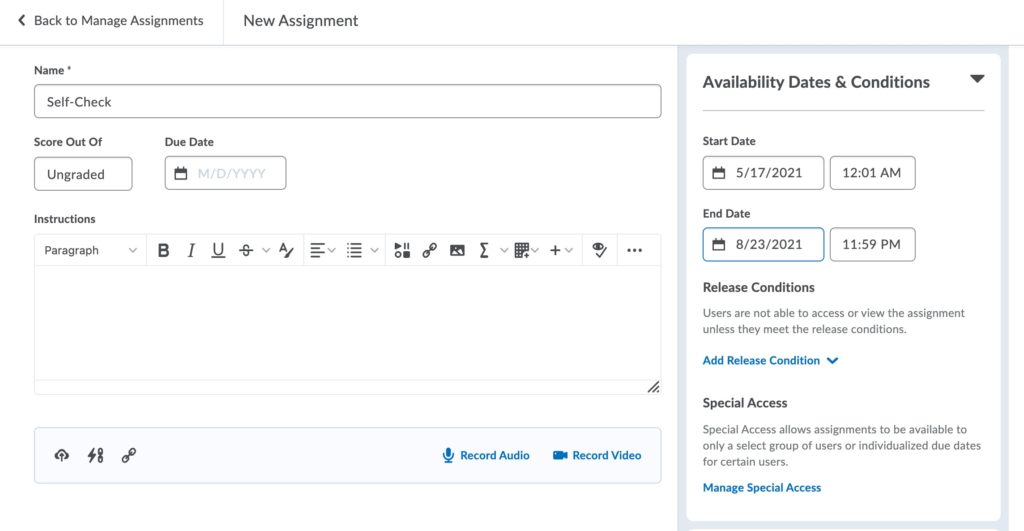Click the Due Date input field

pos(225,173)
